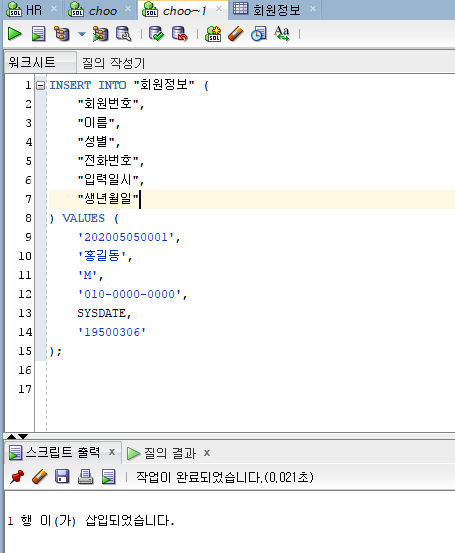
Task: Run script toolbar icon
Action: pos(38,34)
